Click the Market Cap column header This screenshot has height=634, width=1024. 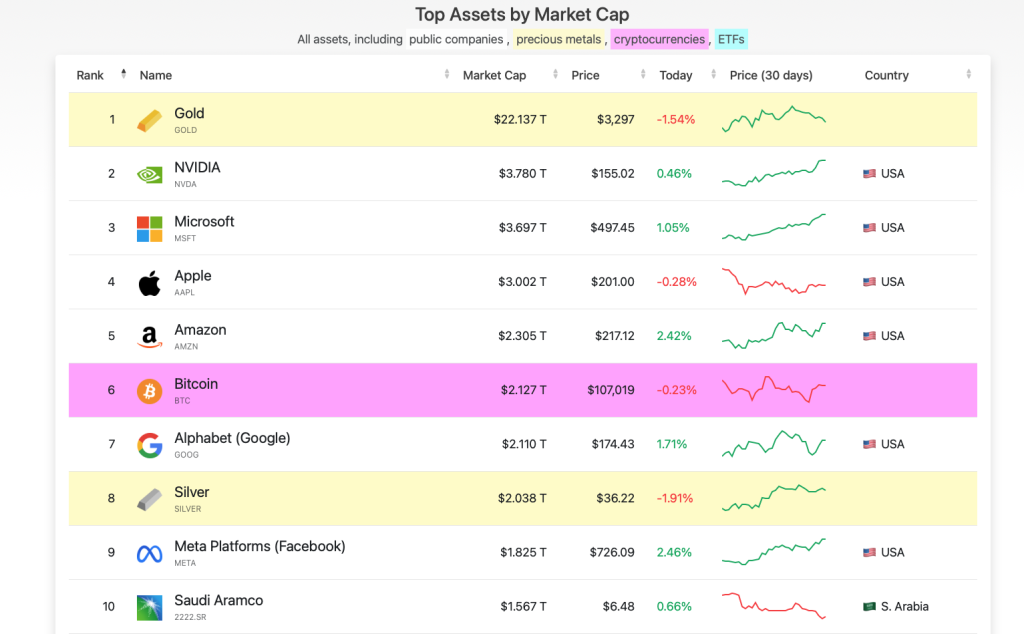[x=494, y=75]
